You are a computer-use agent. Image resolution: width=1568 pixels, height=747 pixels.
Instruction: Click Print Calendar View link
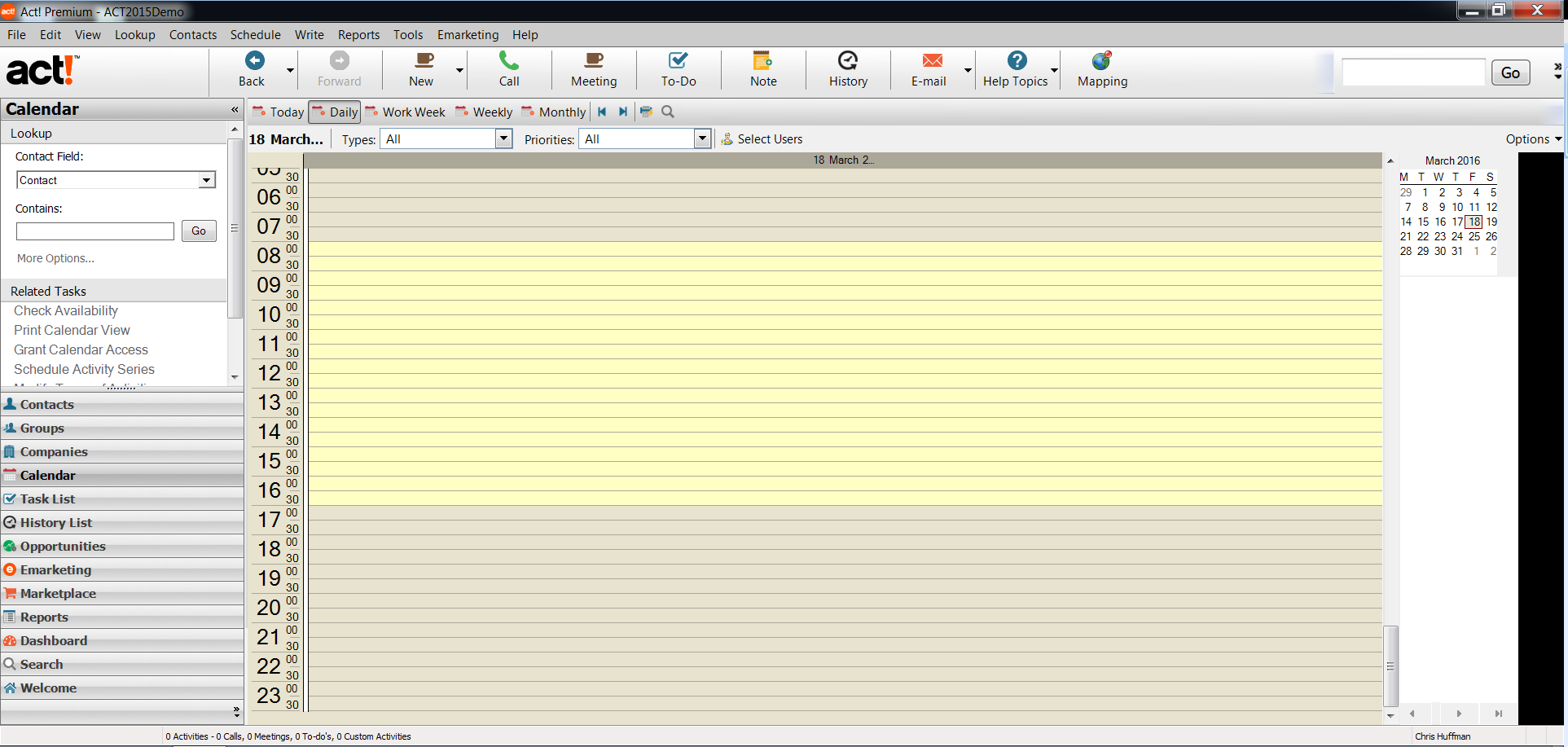pos(72,330)
